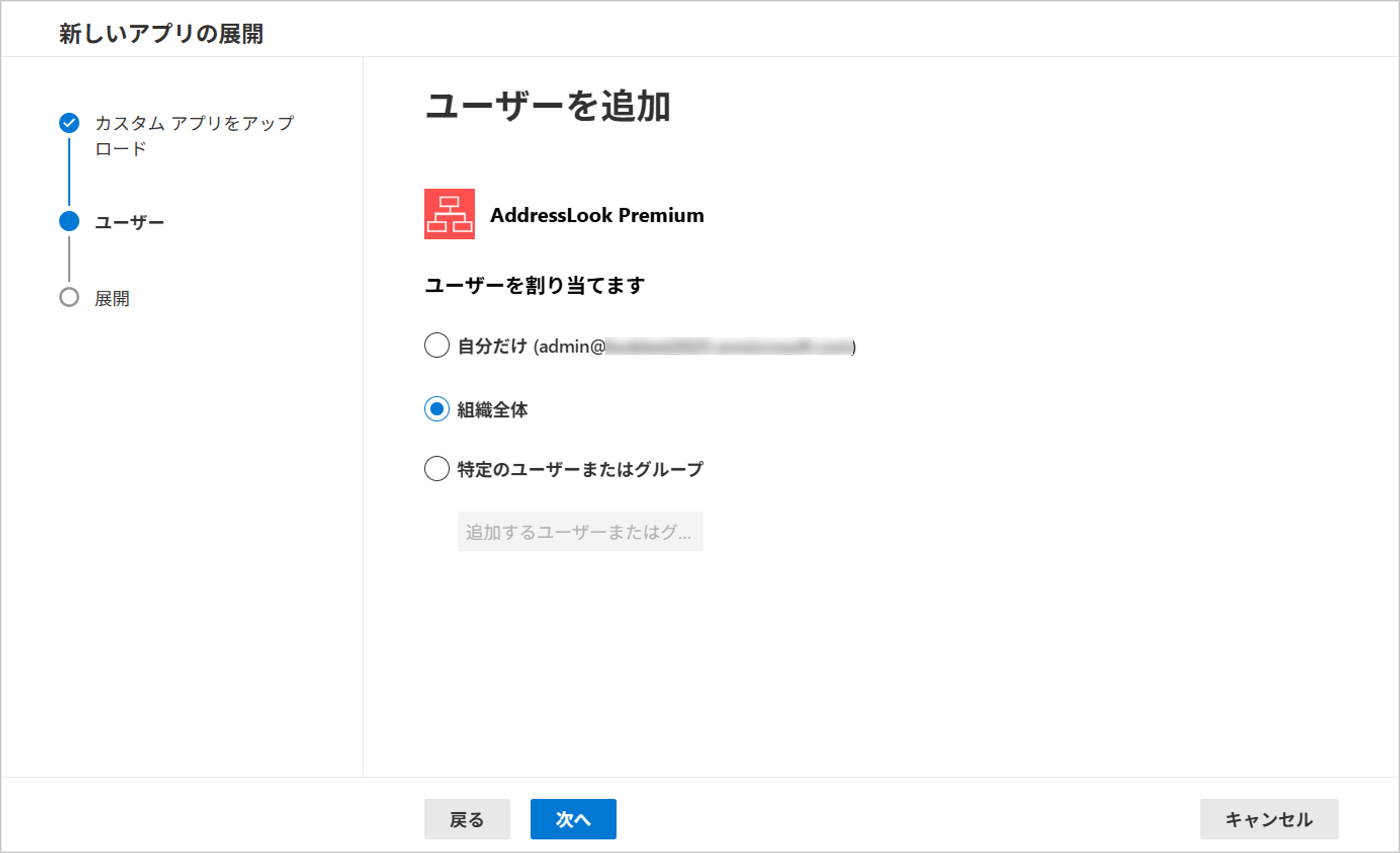Click the empty 展開 step circle
1400x853 pixels.
69,297
